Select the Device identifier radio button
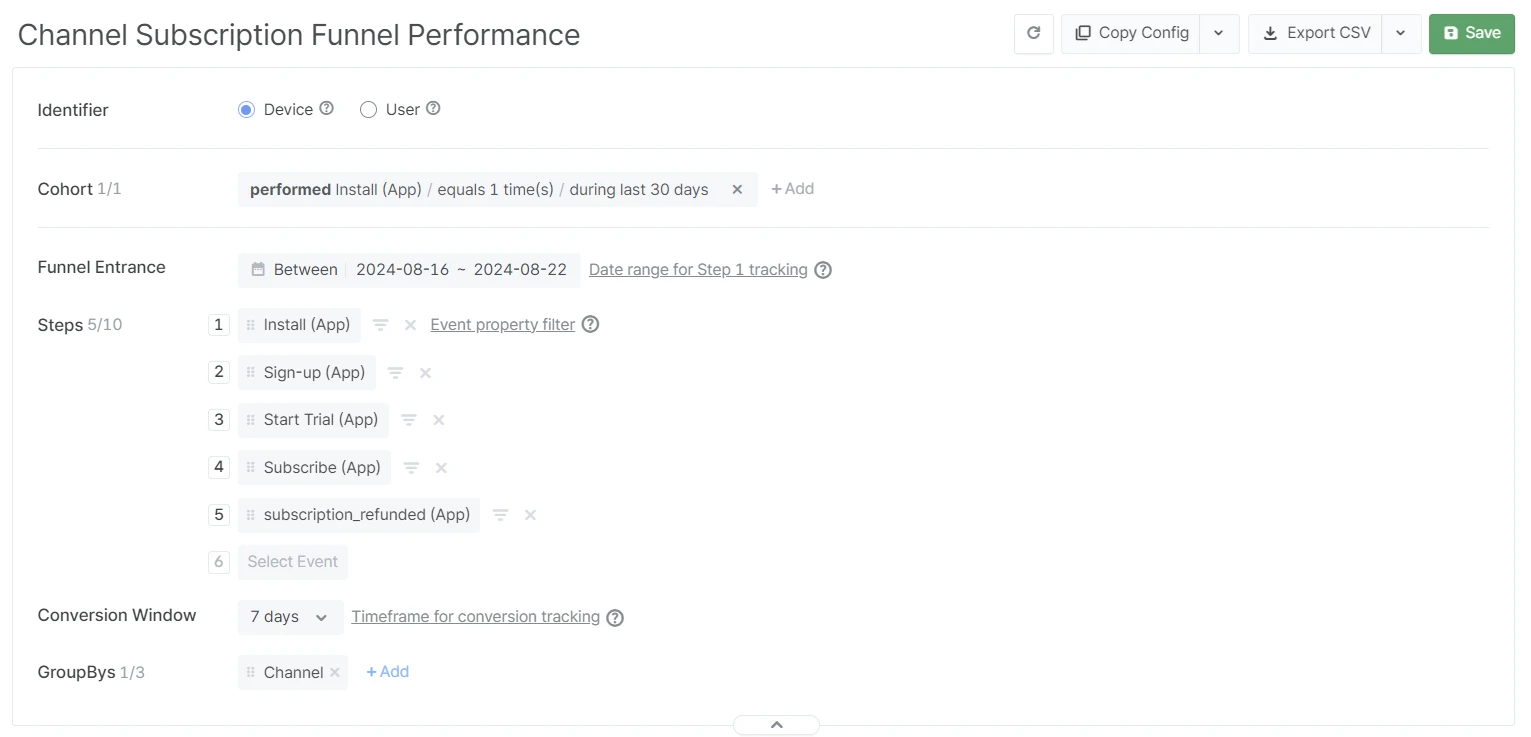Viewport: 1531px width, 737px height. pyautogui.click(x=247, y=110)
